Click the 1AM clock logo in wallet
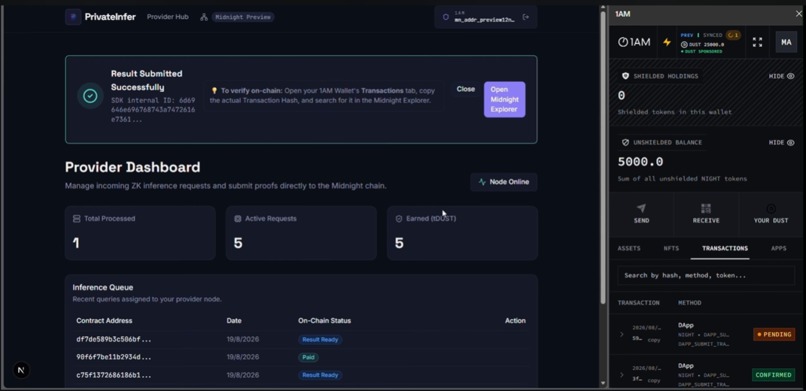 [634, 42]
